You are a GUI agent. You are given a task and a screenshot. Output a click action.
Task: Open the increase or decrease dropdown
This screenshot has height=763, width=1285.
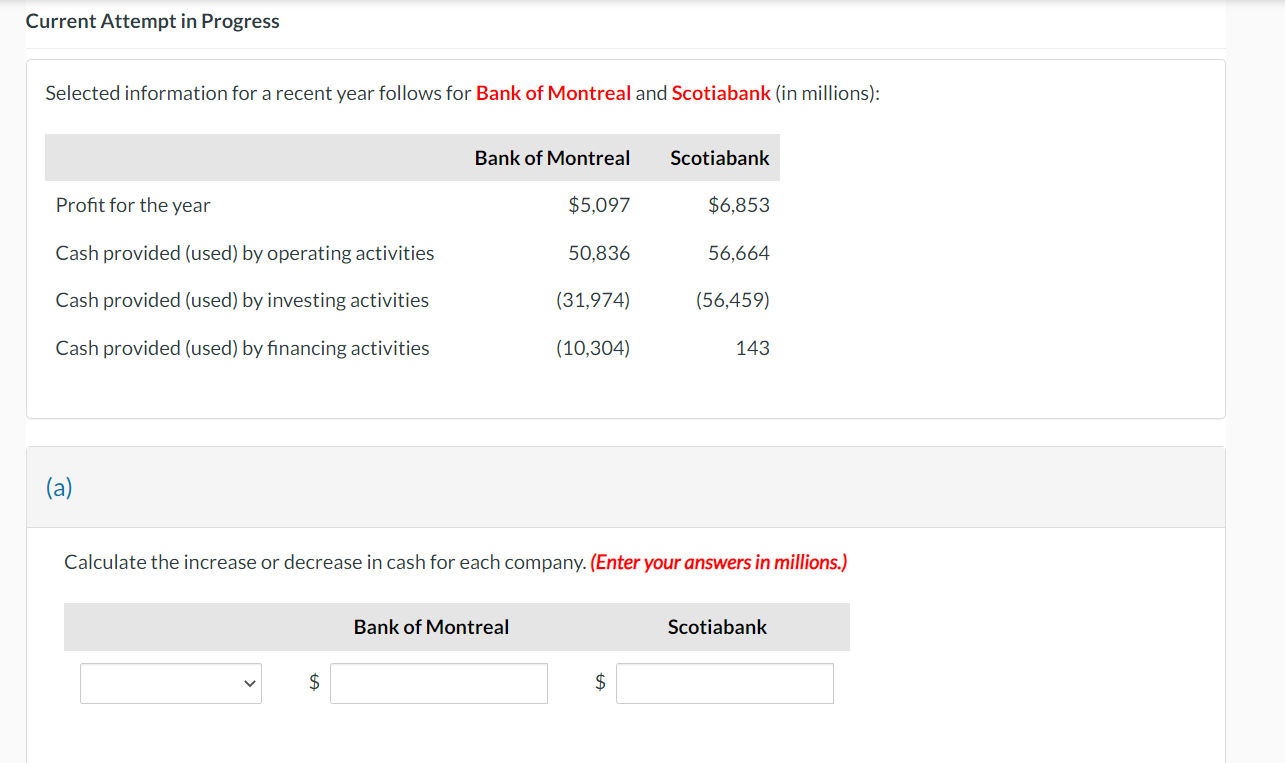point(171,683)
